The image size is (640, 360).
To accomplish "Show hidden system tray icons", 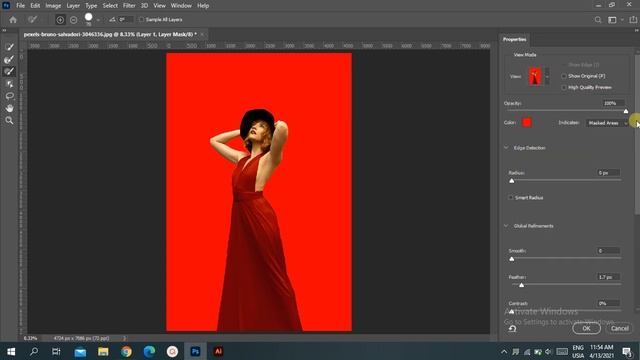I will [504, 352].
